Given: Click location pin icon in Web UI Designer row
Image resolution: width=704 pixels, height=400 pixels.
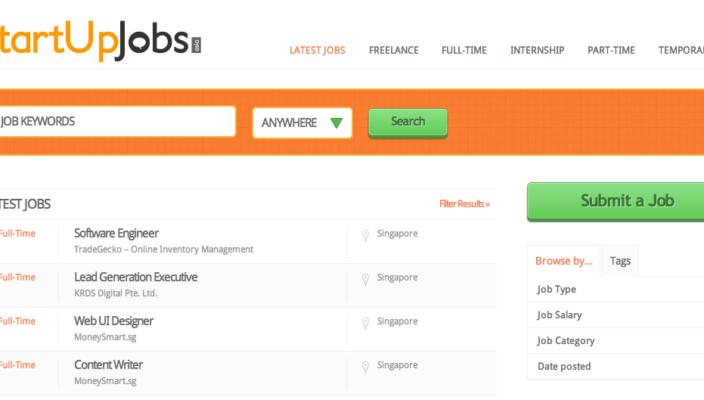Looking at the screenshot, I should click(365, 324).
